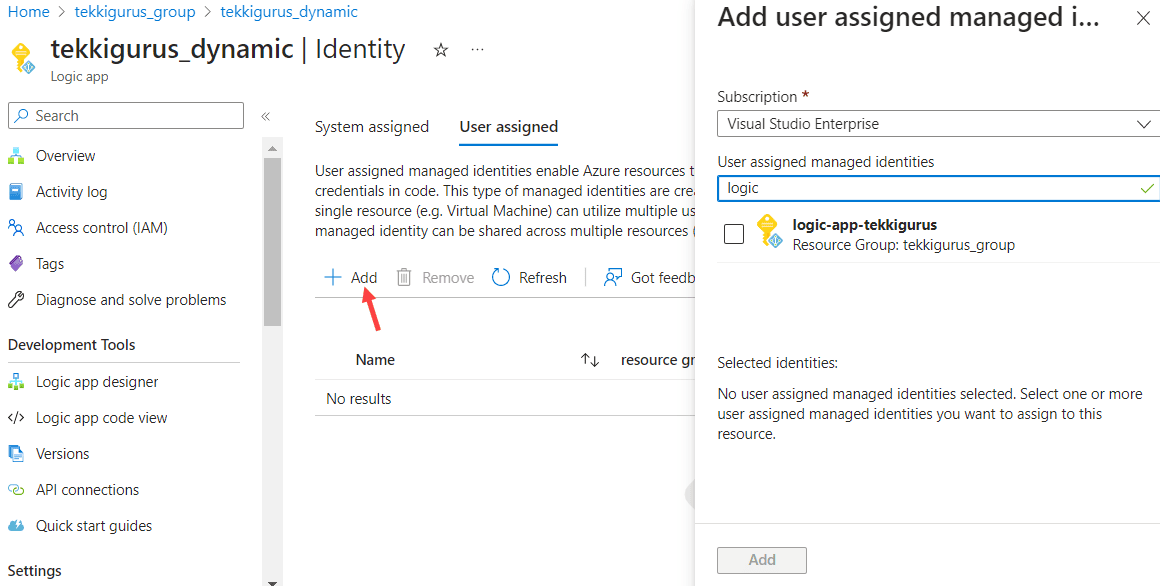This screenshot has height=586, width=1160.
Task: Open Diagnose and solve problems
Action: 131,300
